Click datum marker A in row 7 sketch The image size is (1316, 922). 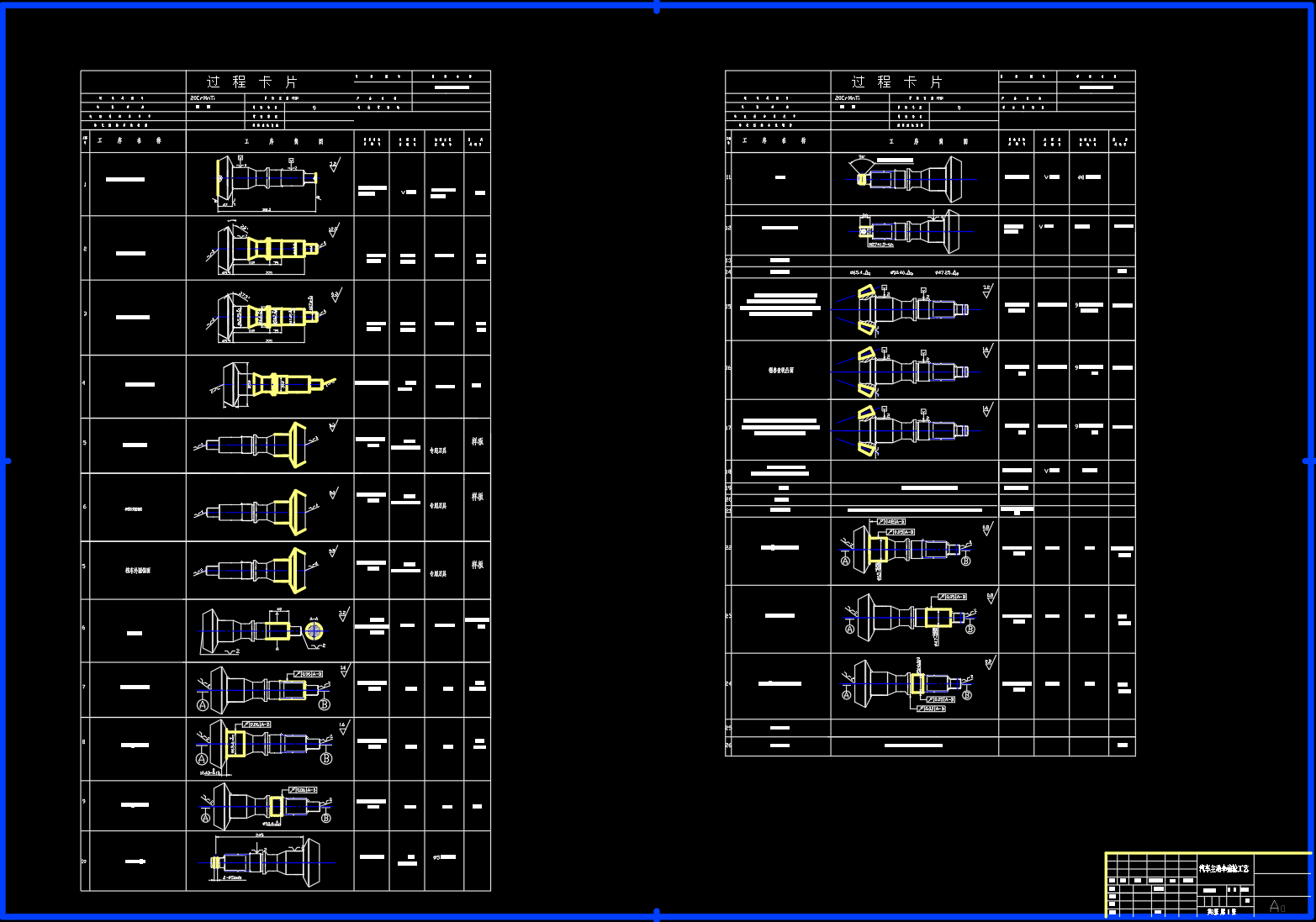(x=203, y=705)
